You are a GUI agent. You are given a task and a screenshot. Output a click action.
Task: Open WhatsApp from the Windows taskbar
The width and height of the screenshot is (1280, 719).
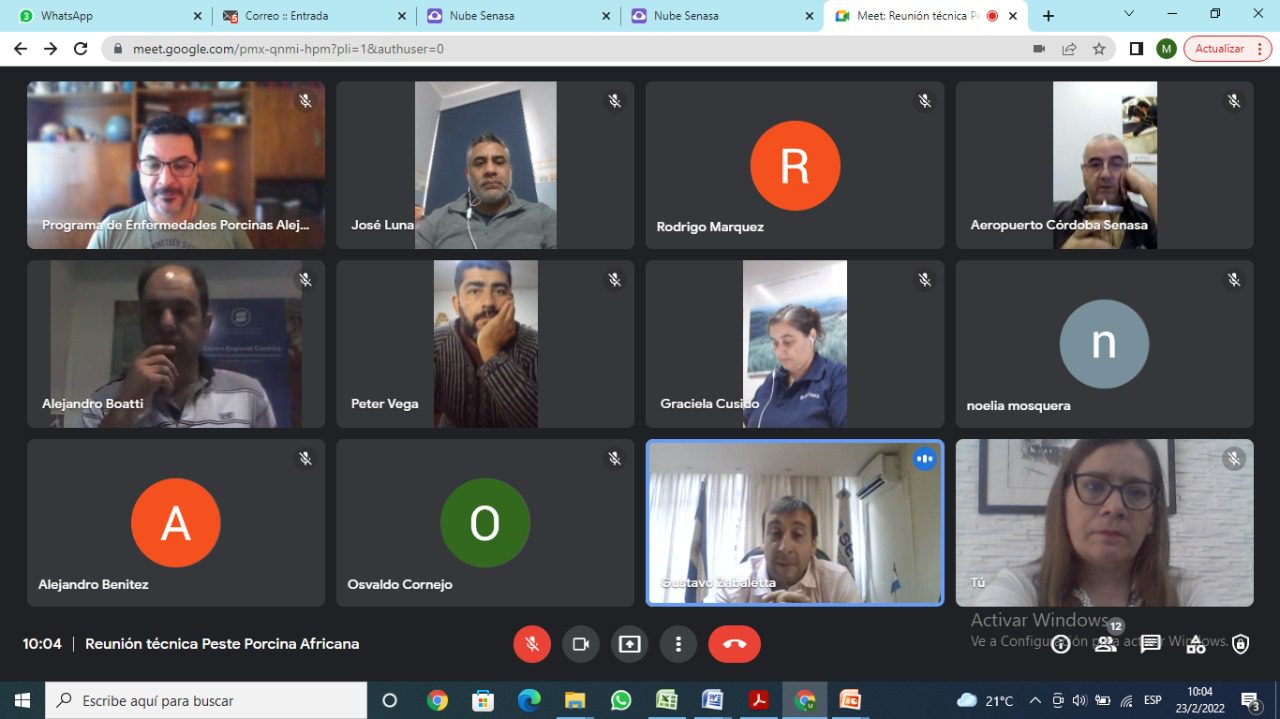pos(621,700)
